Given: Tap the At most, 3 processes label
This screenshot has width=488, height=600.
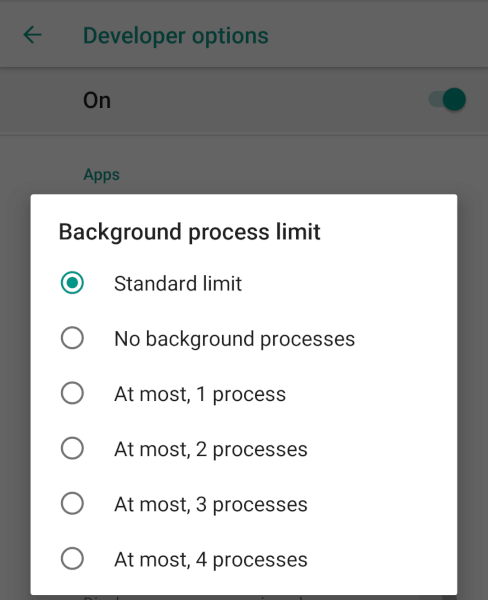Looking at the screenshot, I should (211, 504).
